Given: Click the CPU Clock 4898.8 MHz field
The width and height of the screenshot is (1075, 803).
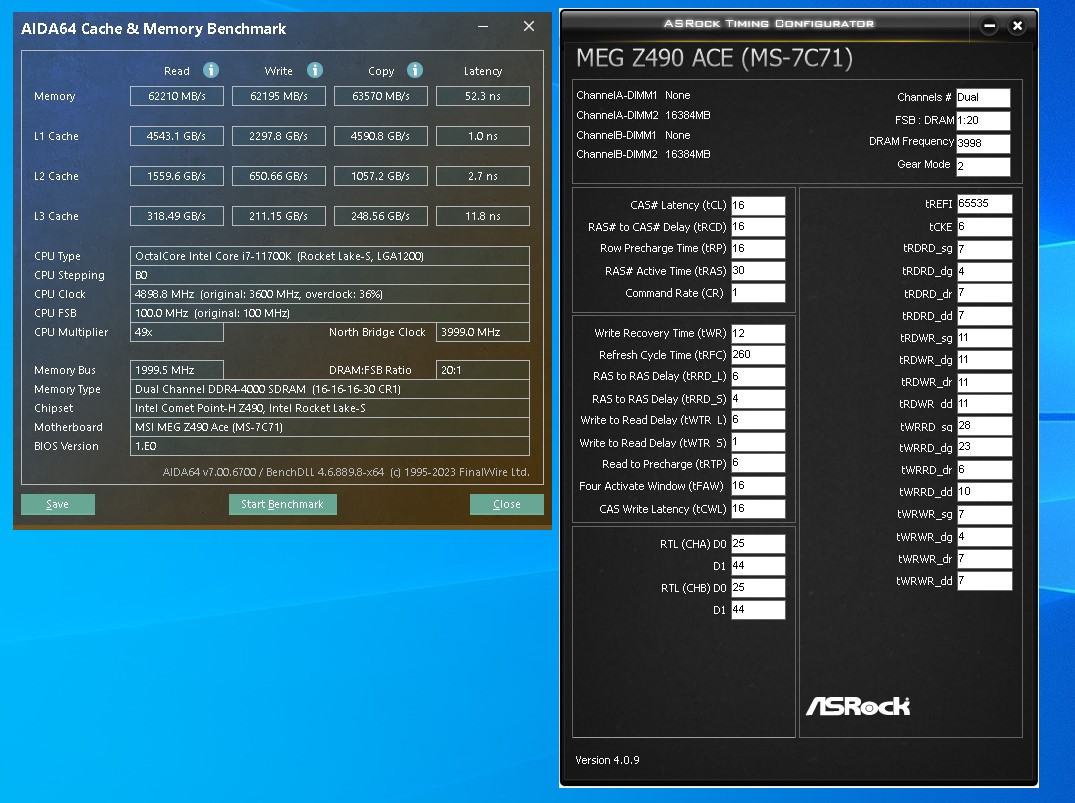Looking at the screenshot, I should (330, 294).
